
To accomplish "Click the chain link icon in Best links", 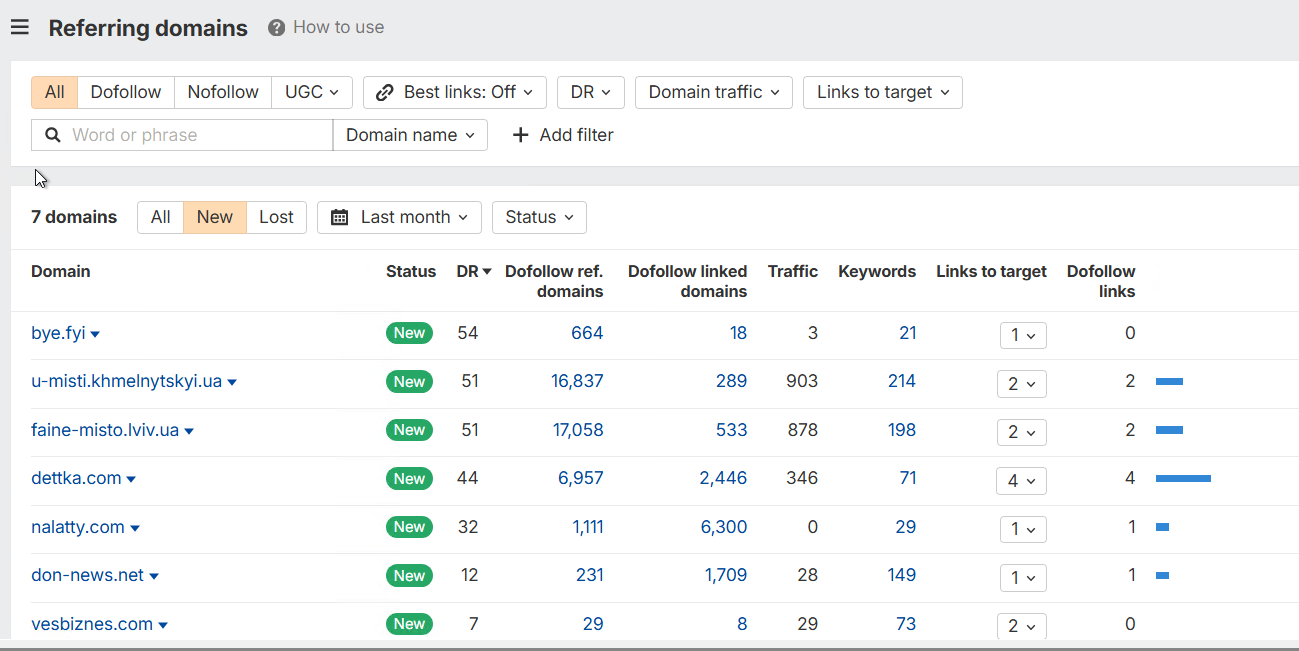I will pyautogui.click(x=385, y=93).
